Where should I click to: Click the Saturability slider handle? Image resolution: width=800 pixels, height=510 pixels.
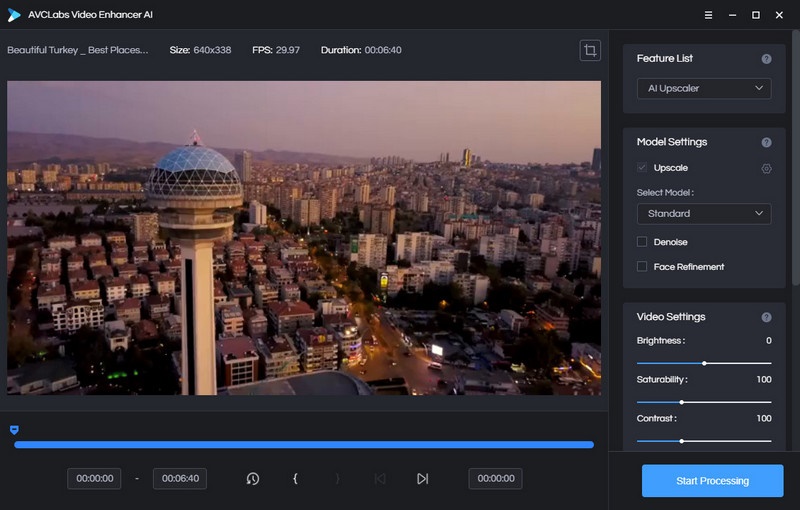click(x=681, y=402)
